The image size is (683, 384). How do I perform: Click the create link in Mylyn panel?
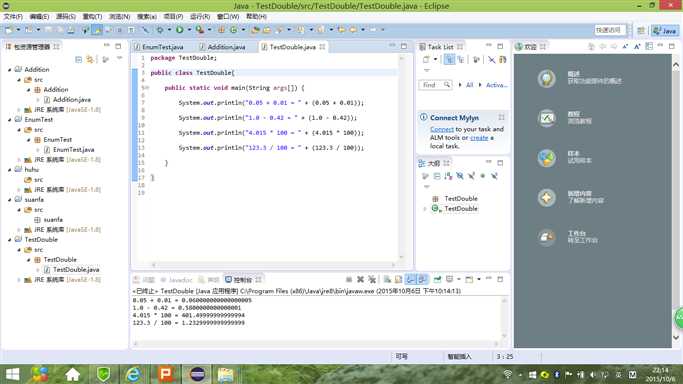(479, 138)
